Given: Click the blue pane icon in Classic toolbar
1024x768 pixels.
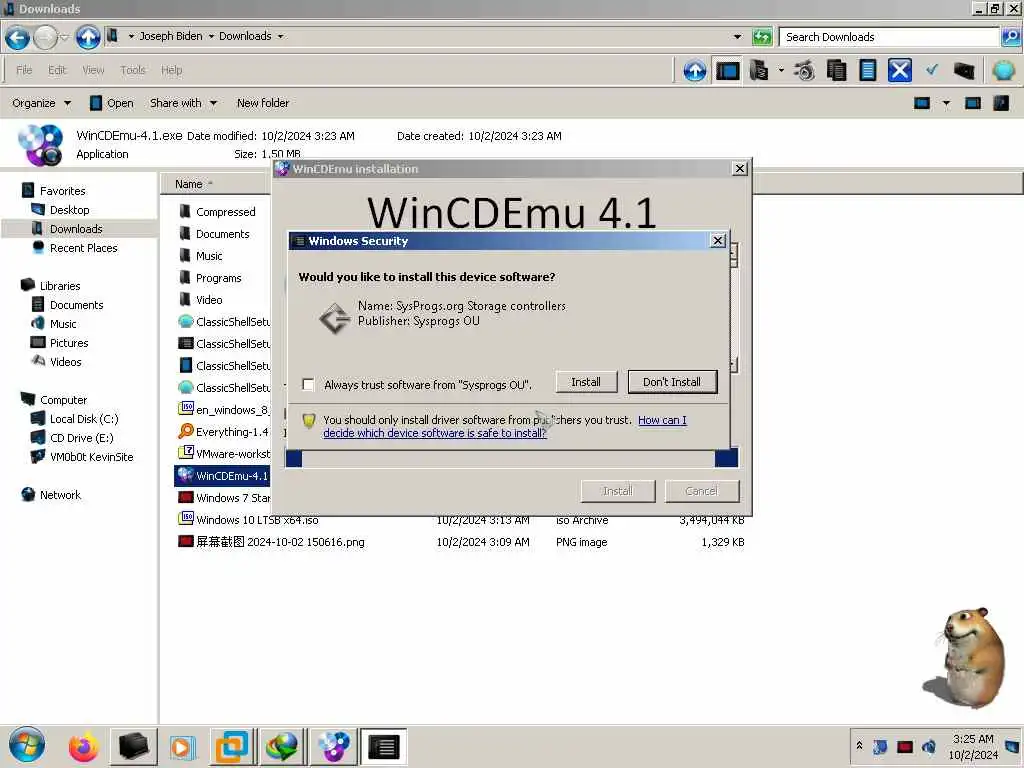Looking at the screenshot, I should [x=728, y=71].
